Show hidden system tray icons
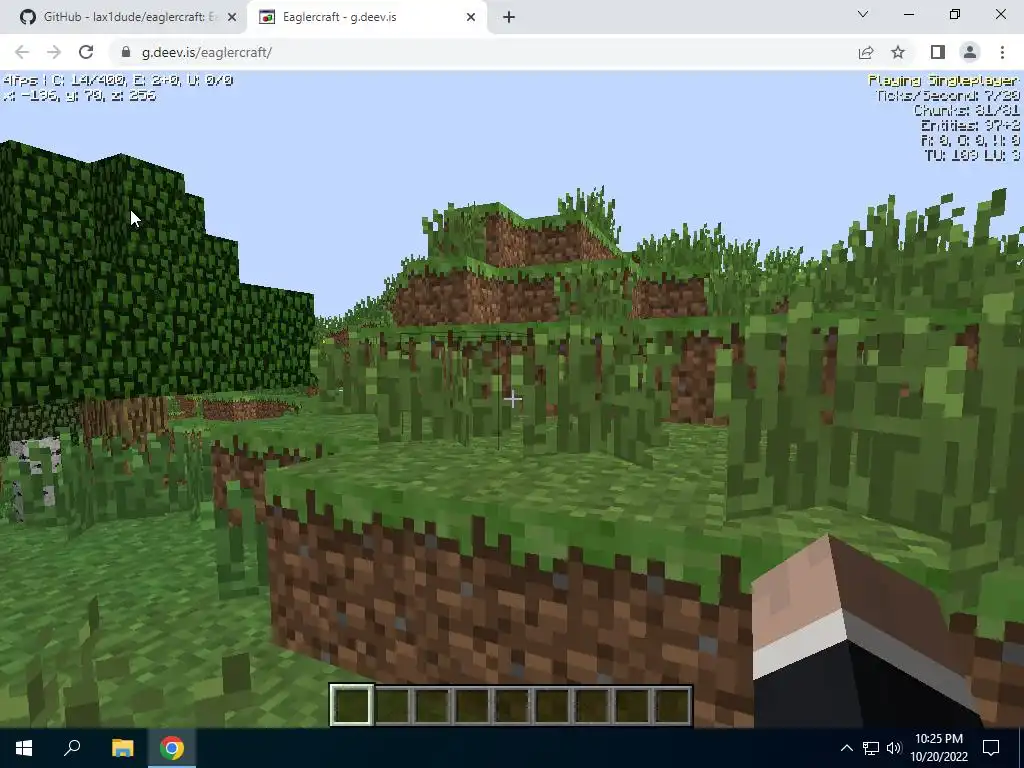This screenshot has height=768, width=1024. coord(846,748)
